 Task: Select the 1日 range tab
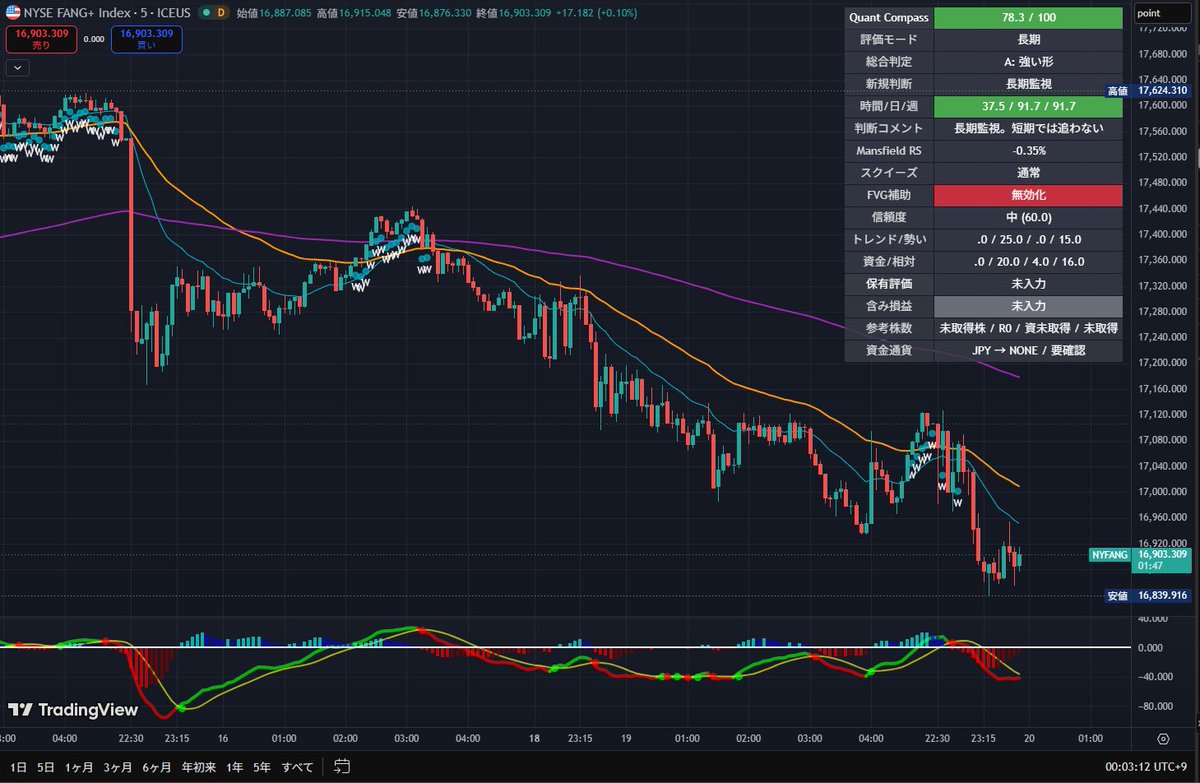[x=18, y=767]
